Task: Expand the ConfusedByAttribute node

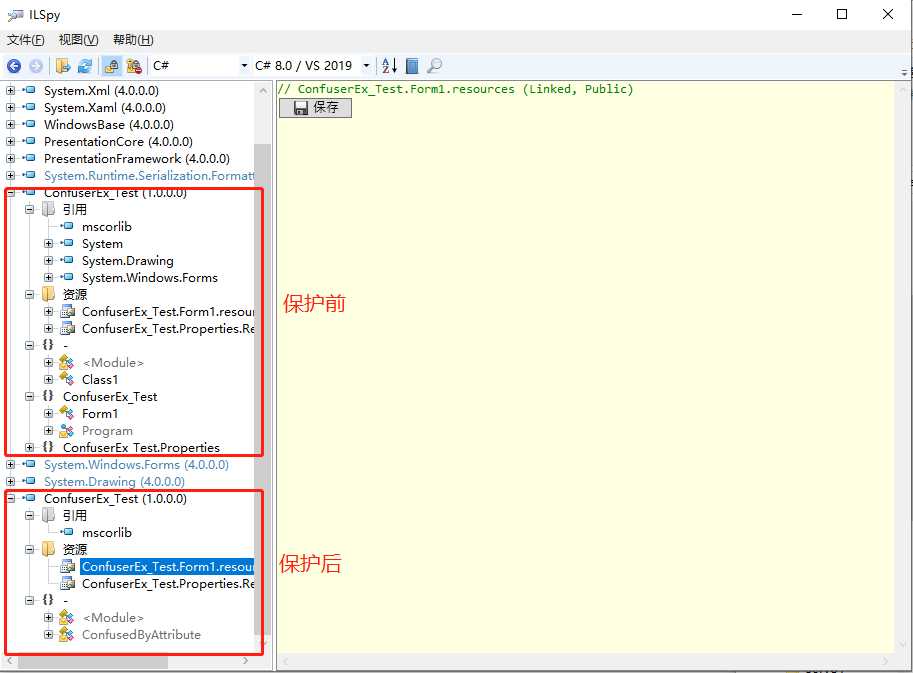Action: pyautogui.click(x=49, y=635)
